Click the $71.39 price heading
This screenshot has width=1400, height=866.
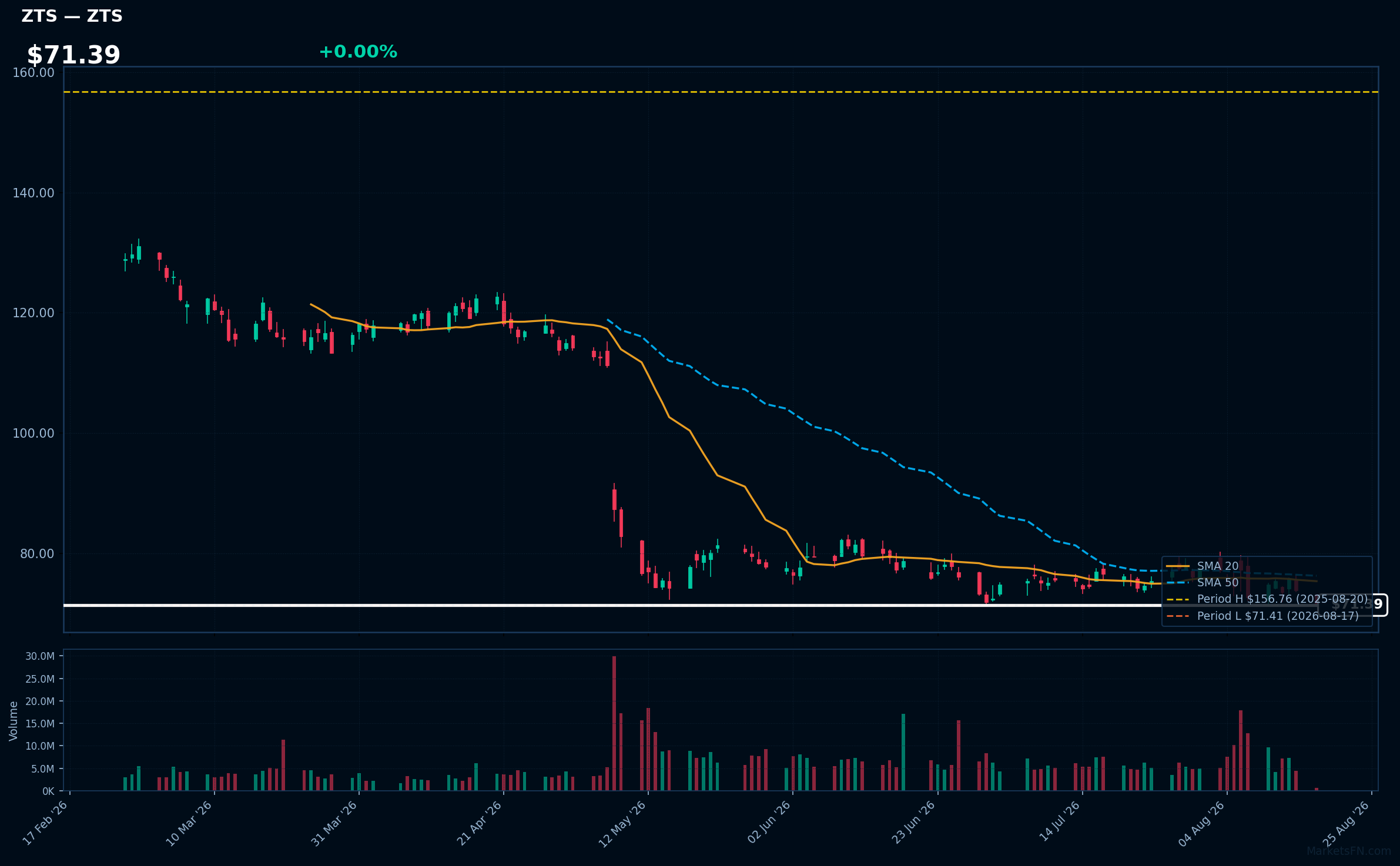tap(73, 55)
